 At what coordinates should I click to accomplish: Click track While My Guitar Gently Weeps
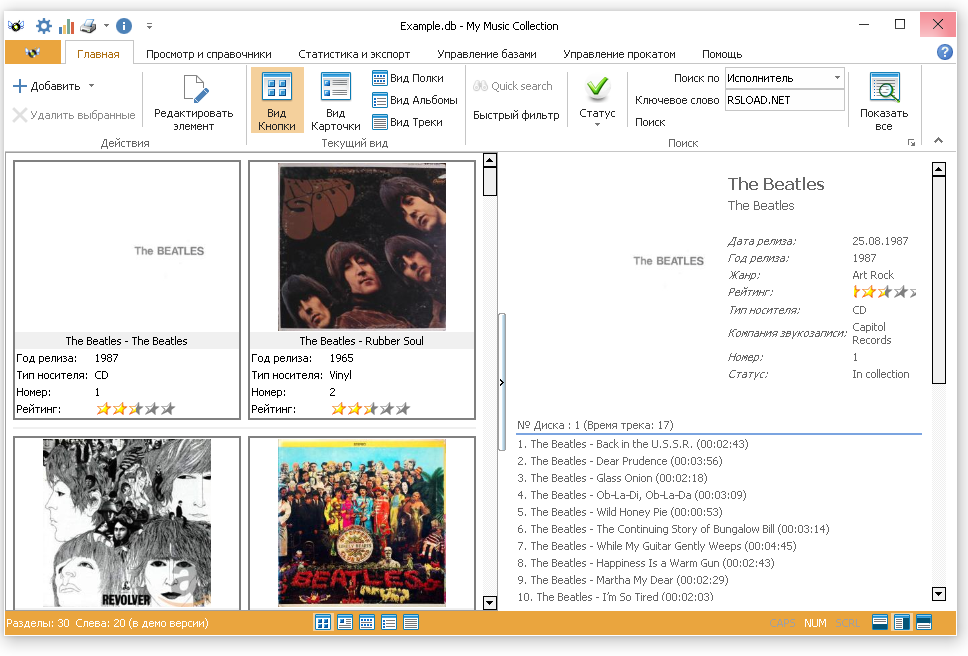[x=657, y=546]
